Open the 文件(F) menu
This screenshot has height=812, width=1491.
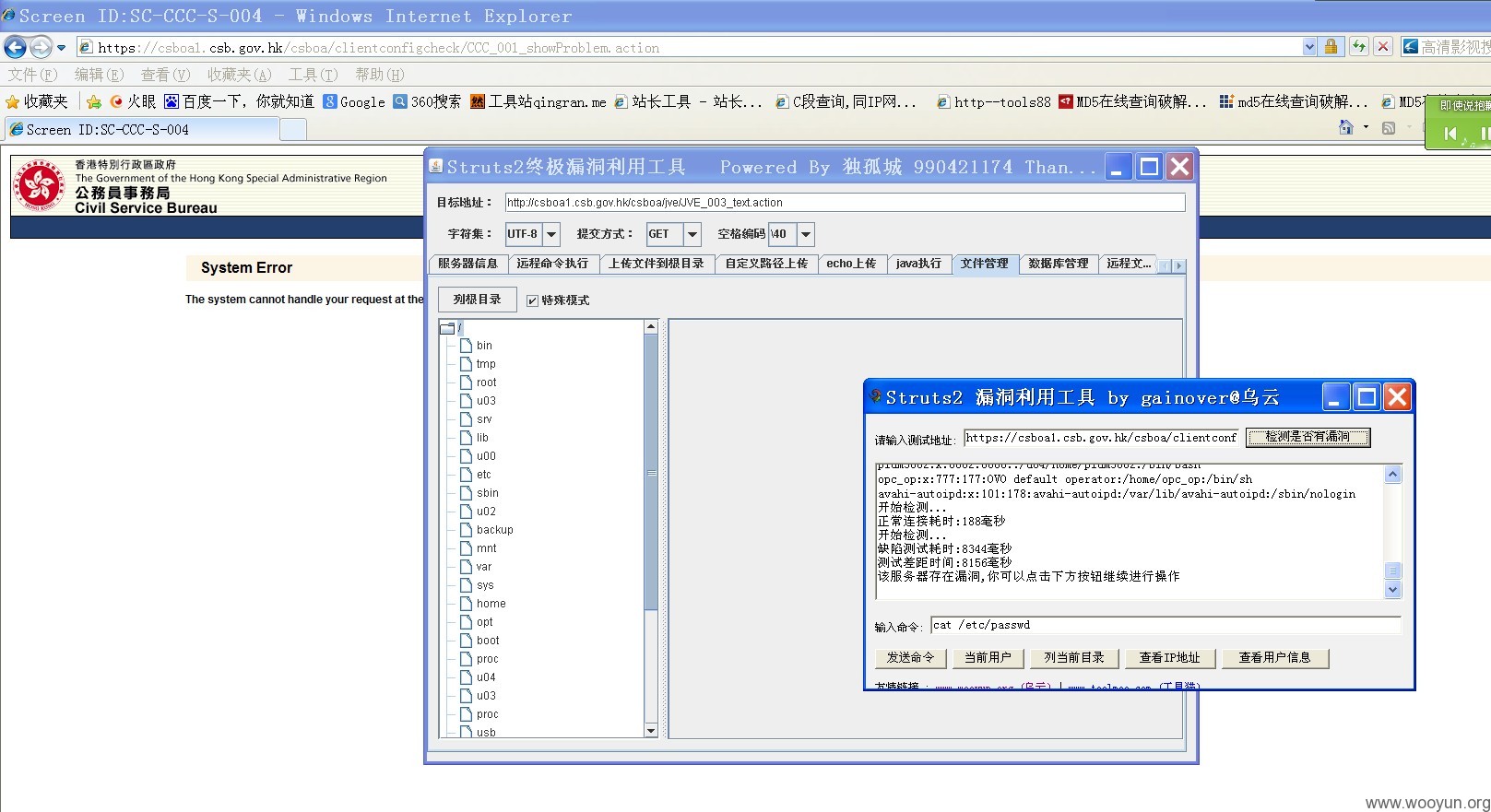point(32,75)
